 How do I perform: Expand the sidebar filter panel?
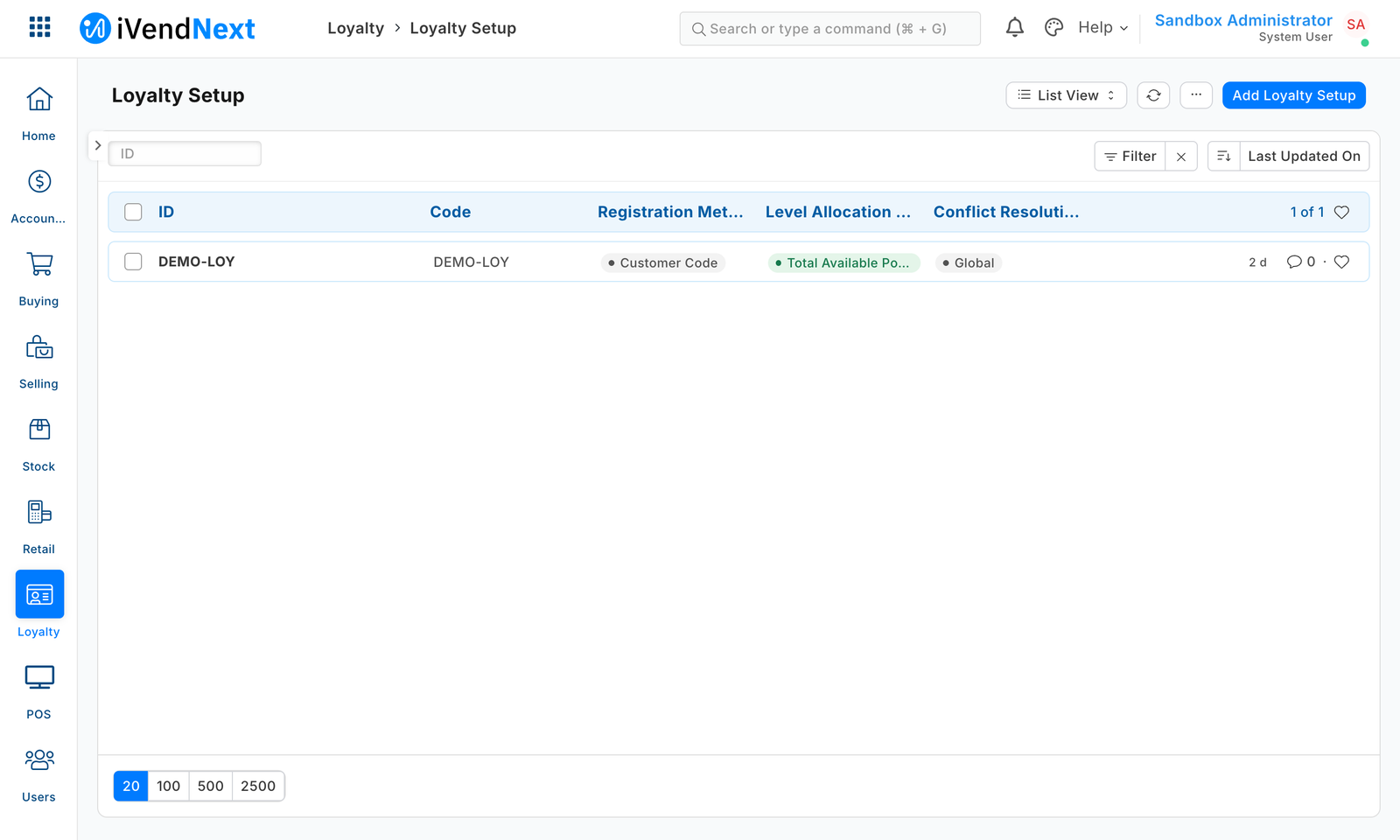click(98, 145)
